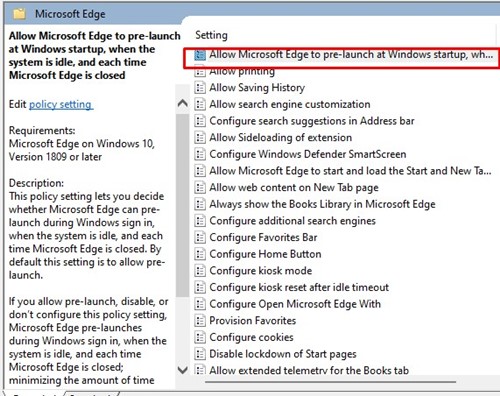Click icon of highlighted 'Allow Microsoft Edge to pre-launch' setting
The image size is (500, 396).
pyautogui.click(x=200, y=55)
